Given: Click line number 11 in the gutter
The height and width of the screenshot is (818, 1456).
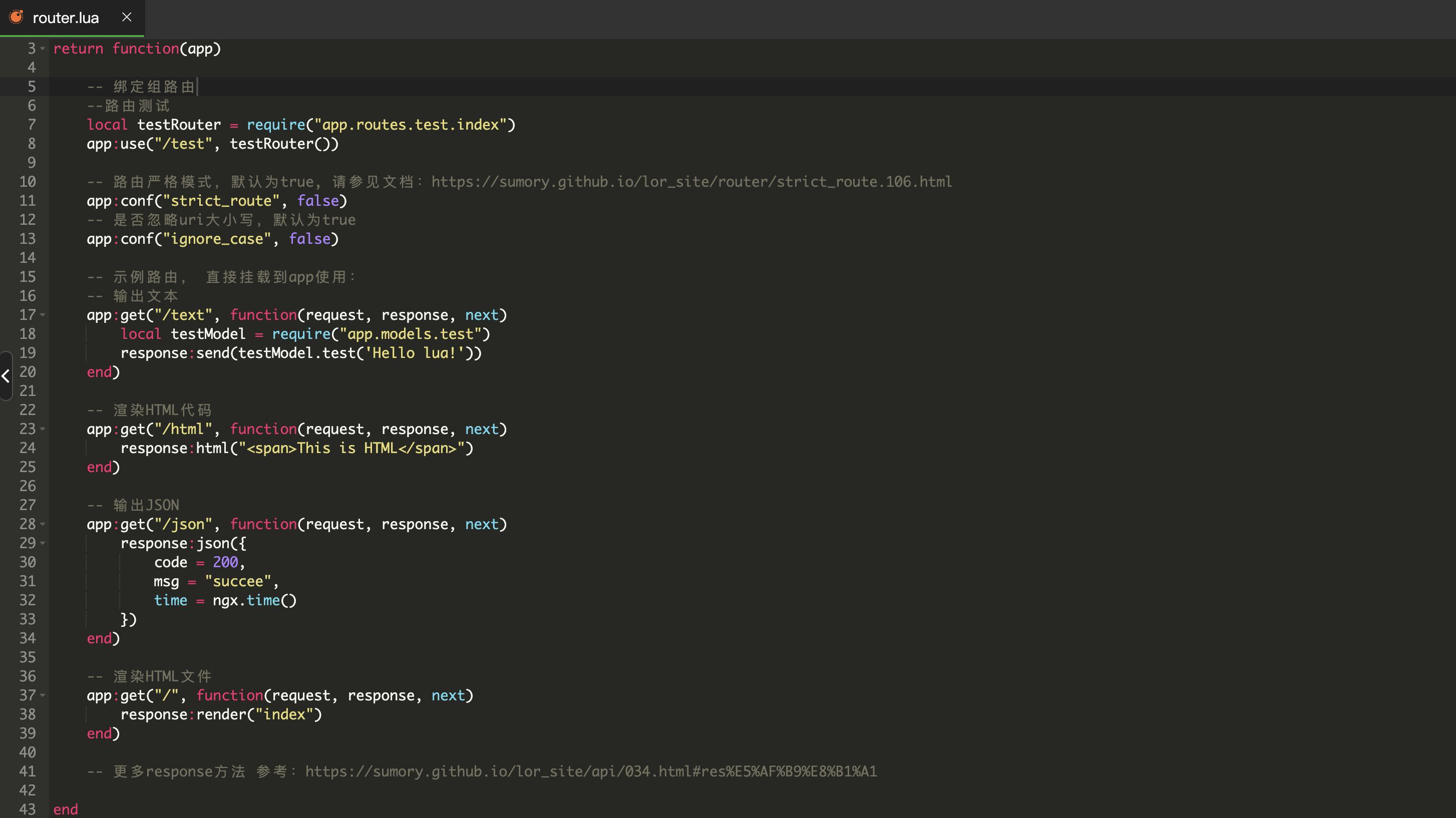Looking at the screenshot, I should tap(27, 201).
